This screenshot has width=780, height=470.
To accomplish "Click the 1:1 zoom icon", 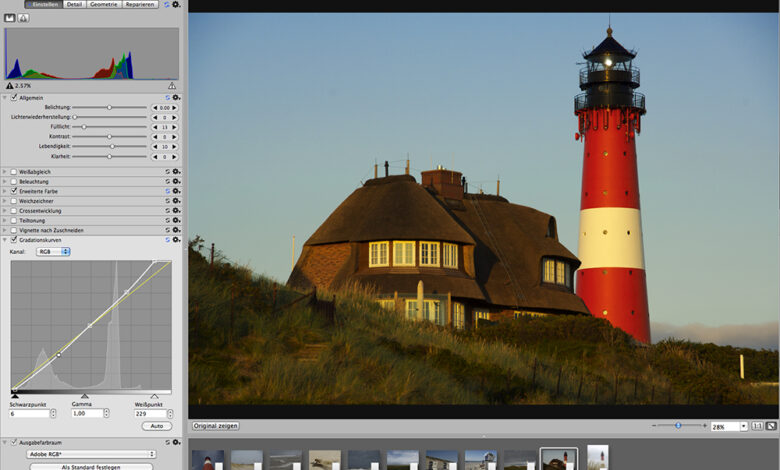I will click(x=756, y=426).
